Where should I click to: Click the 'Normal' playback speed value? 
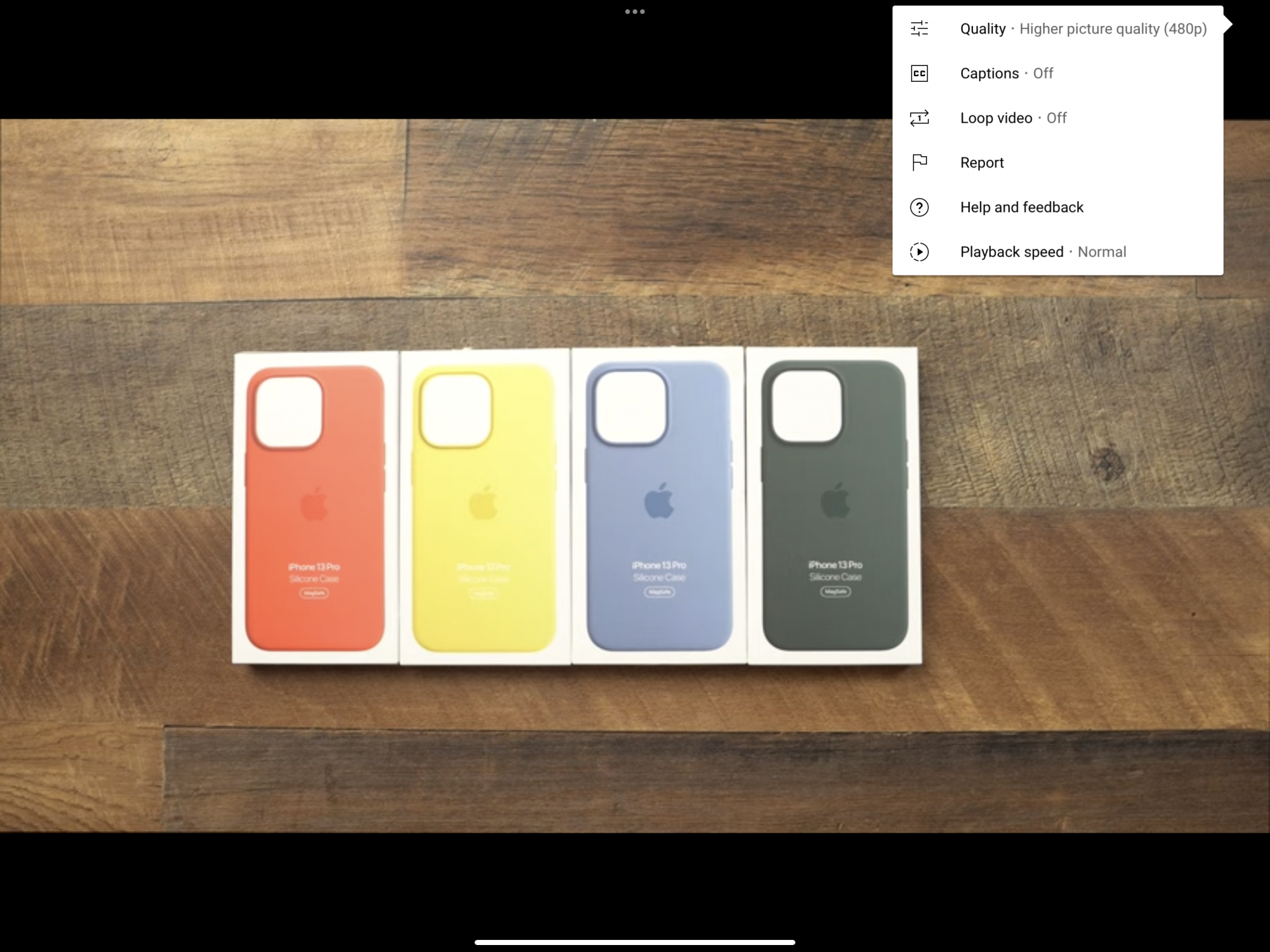tap(1102, 252)
